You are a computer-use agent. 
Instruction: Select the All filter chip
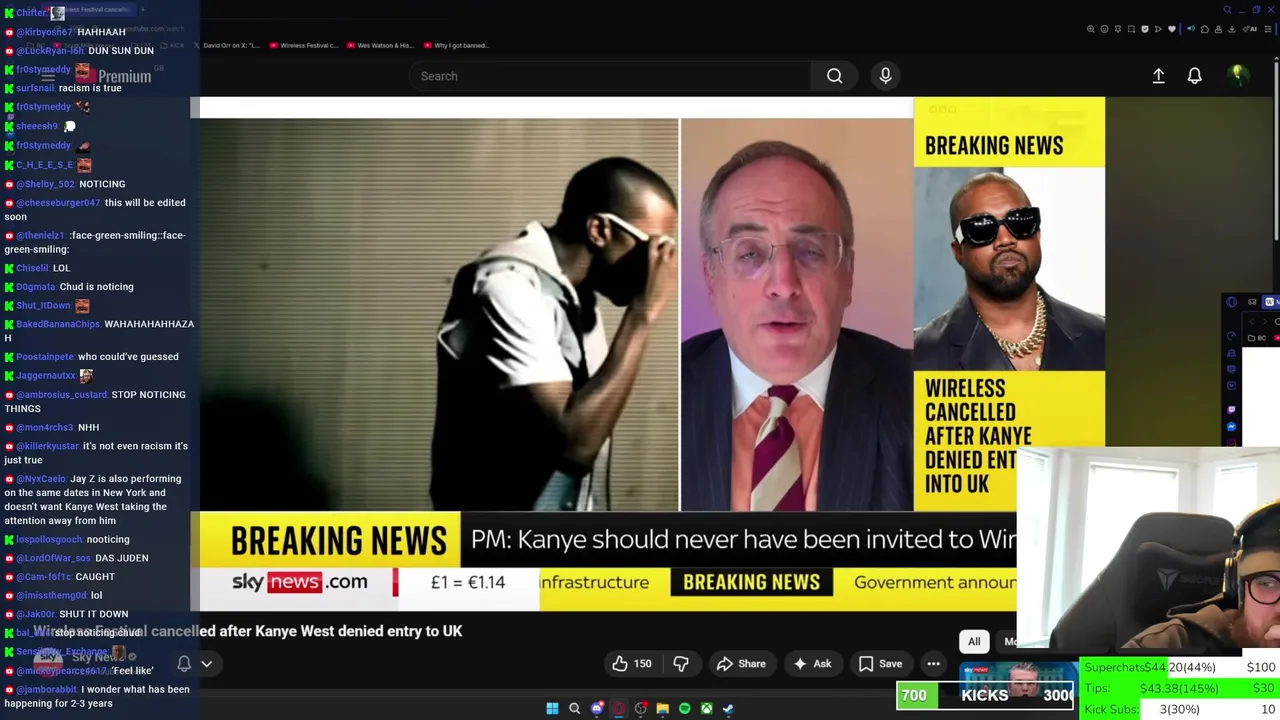coord(974,642)
